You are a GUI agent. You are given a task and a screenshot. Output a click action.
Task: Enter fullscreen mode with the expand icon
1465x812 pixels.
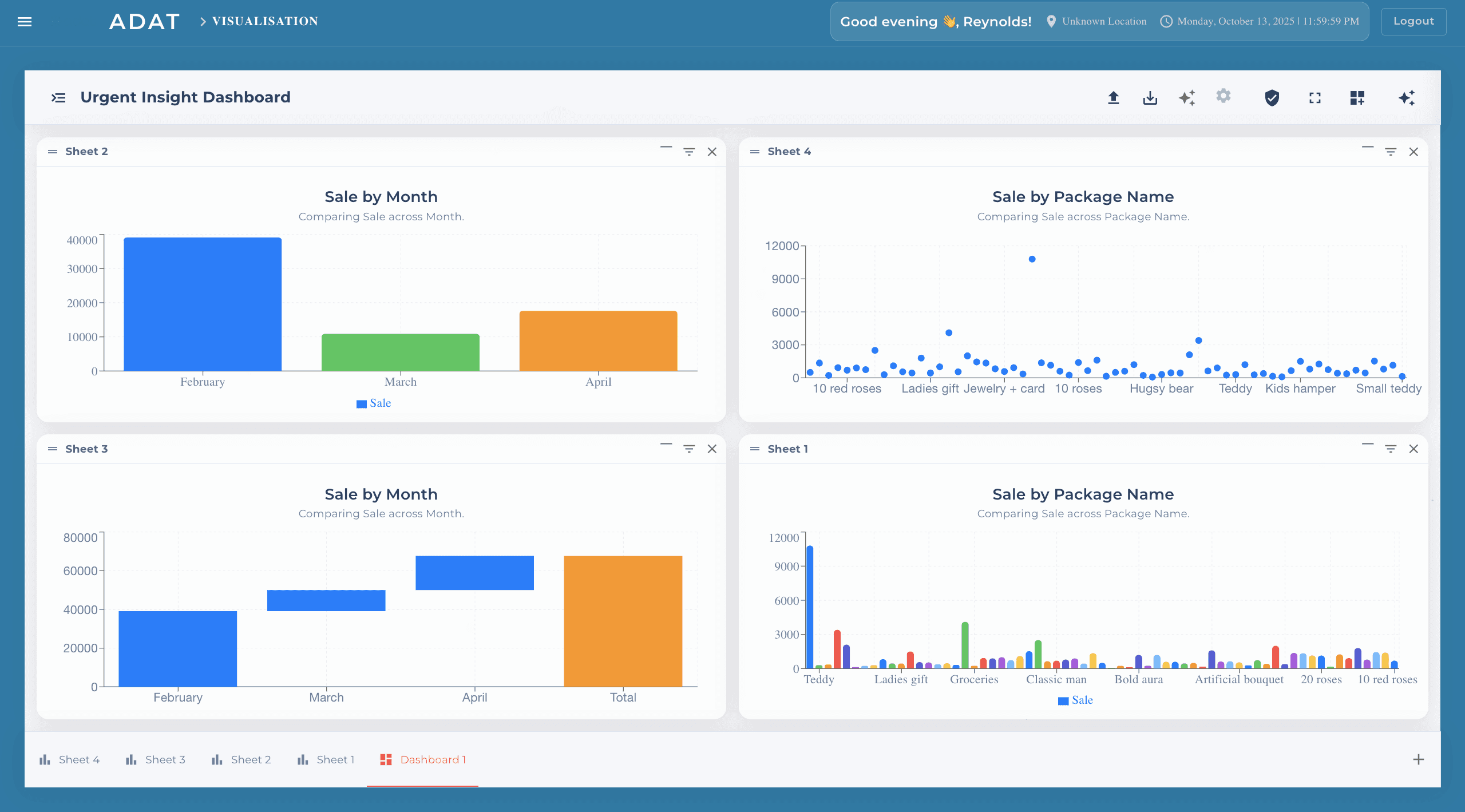[x=1315, y=98]
